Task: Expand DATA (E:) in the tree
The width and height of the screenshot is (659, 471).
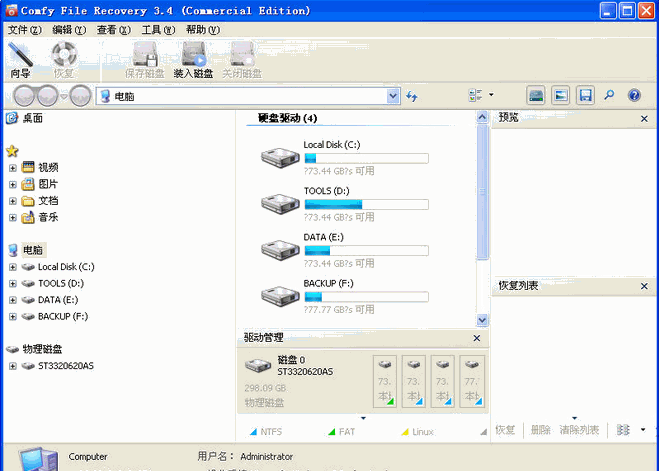Action: point(13,300)
